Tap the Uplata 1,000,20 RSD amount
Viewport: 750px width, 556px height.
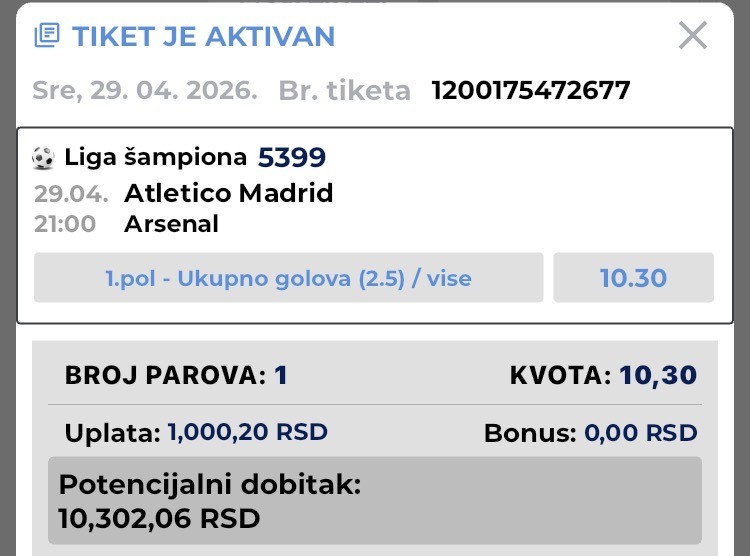point(196,433)
